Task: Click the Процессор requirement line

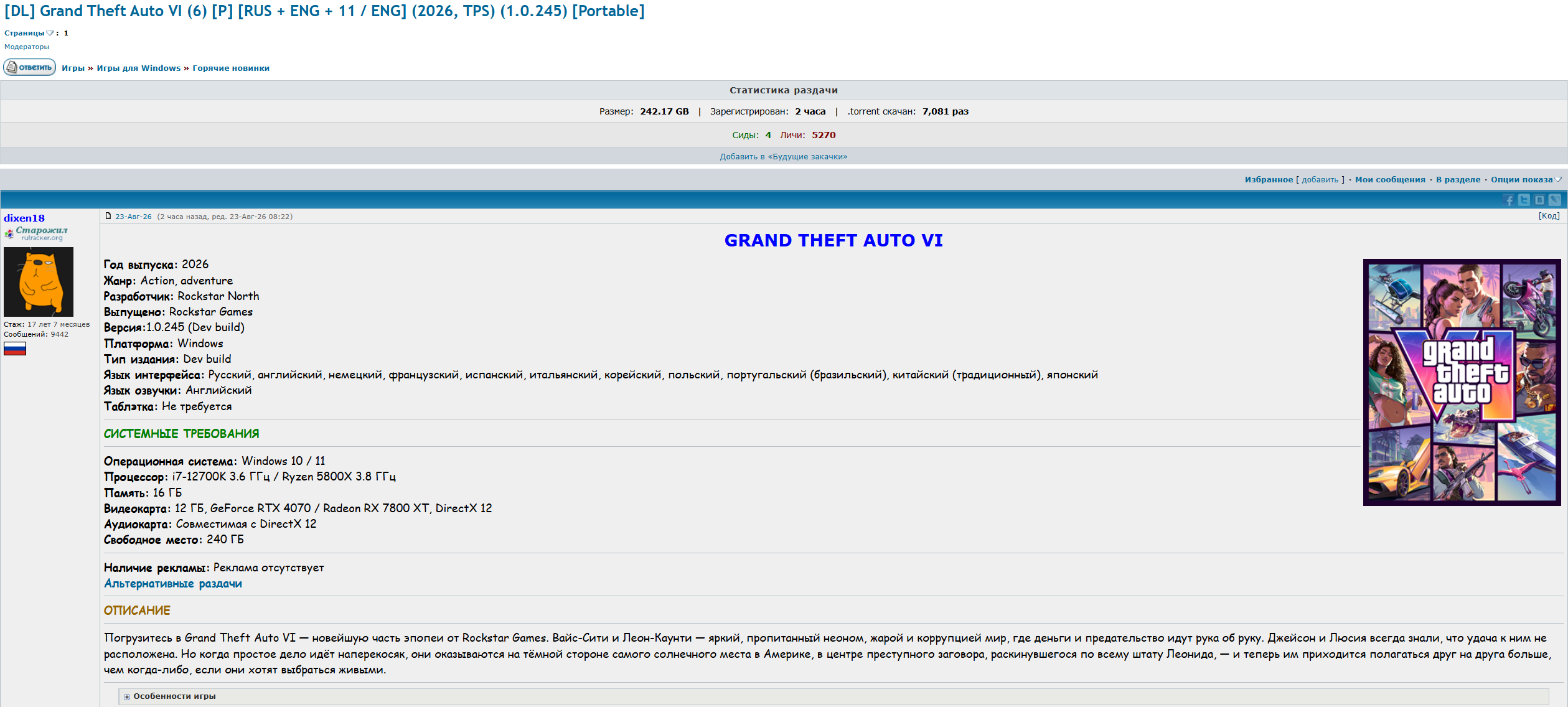Action: (250, 477)
